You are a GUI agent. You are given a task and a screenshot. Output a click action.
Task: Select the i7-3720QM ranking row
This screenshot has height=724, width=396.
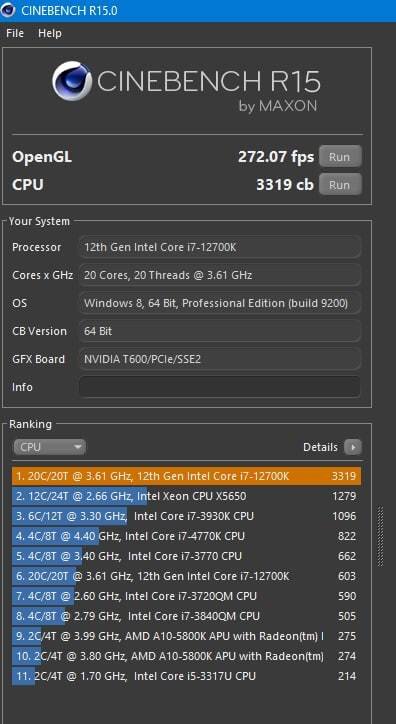click(186, 596)
